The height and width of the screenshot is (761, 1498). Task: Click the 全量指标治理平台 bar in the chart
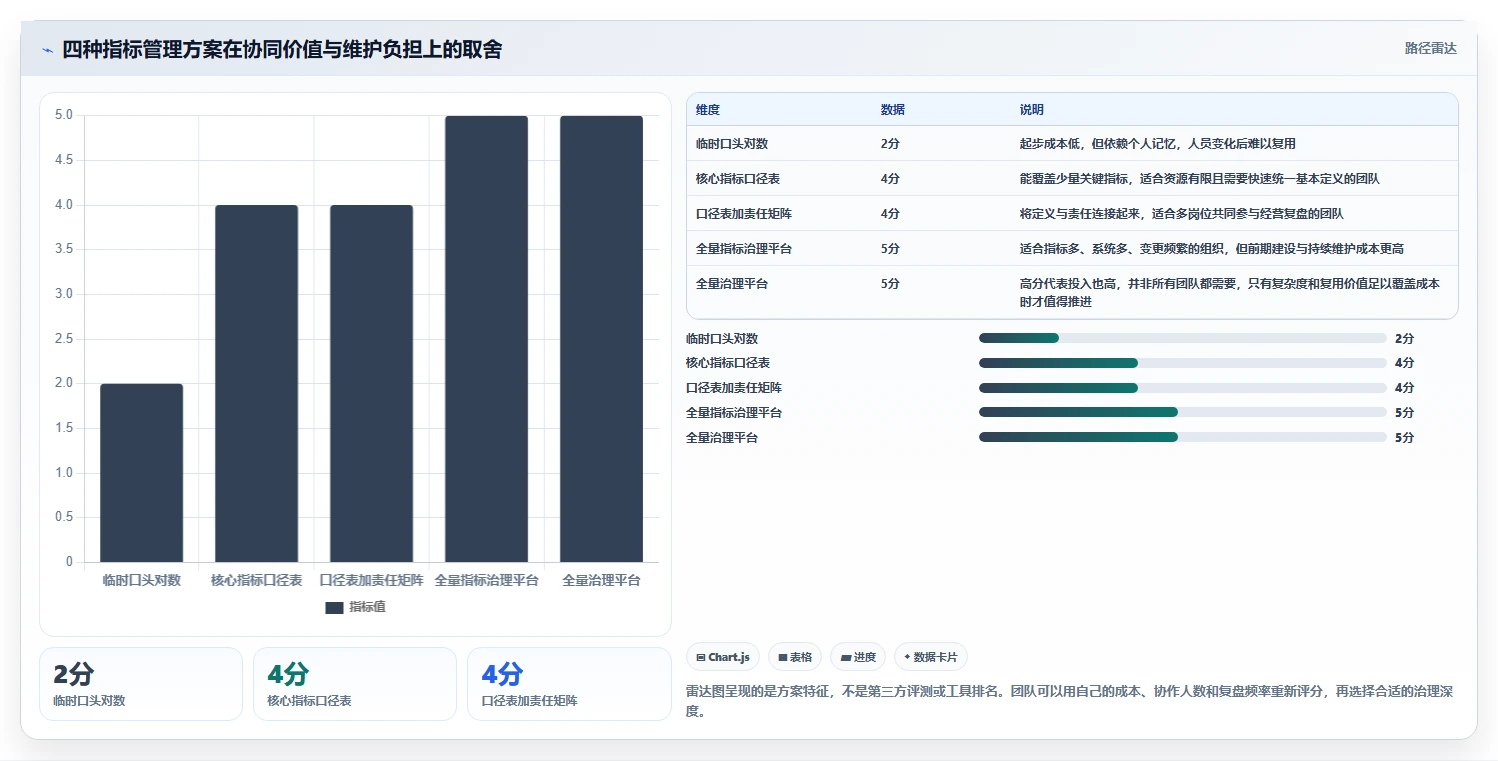coord(486,339)
